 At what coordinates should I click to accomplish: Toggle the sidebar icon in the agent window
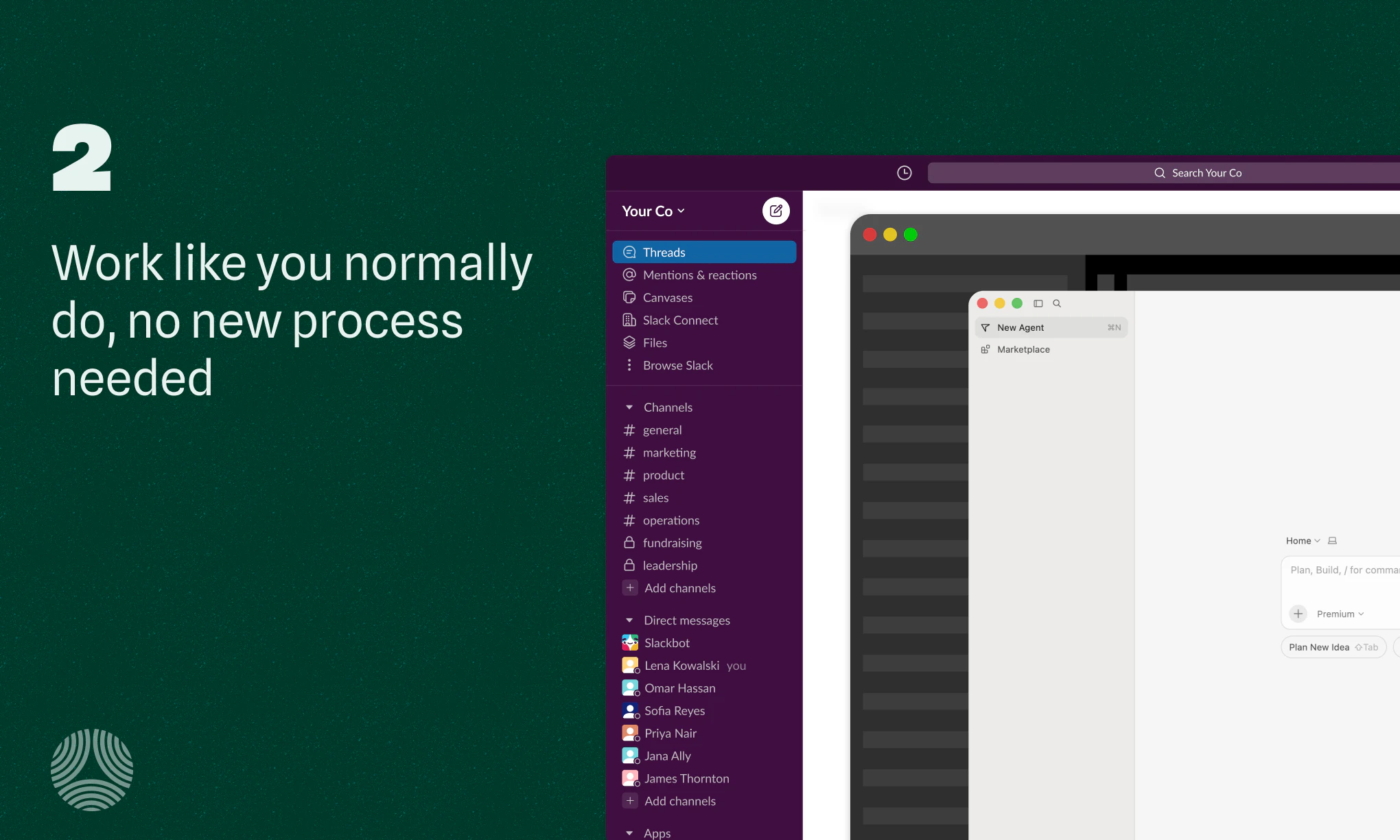click(1038, 303)
